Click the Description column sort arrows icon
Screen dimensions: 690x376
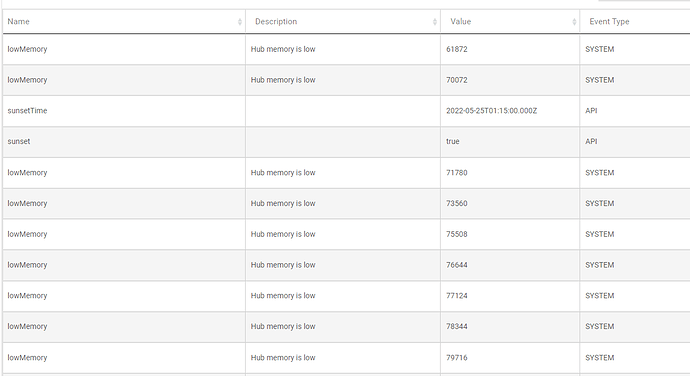point(435,22)
